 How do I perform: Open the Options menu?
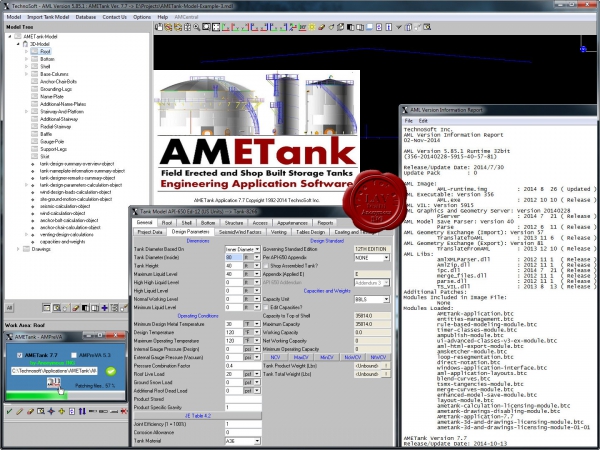[142, 17]
